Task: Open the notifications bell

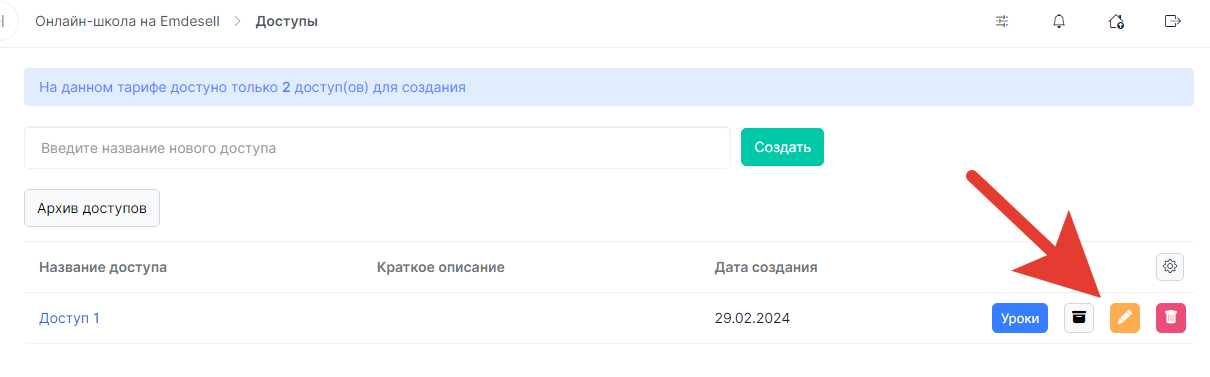Action: coord(1059,21)
